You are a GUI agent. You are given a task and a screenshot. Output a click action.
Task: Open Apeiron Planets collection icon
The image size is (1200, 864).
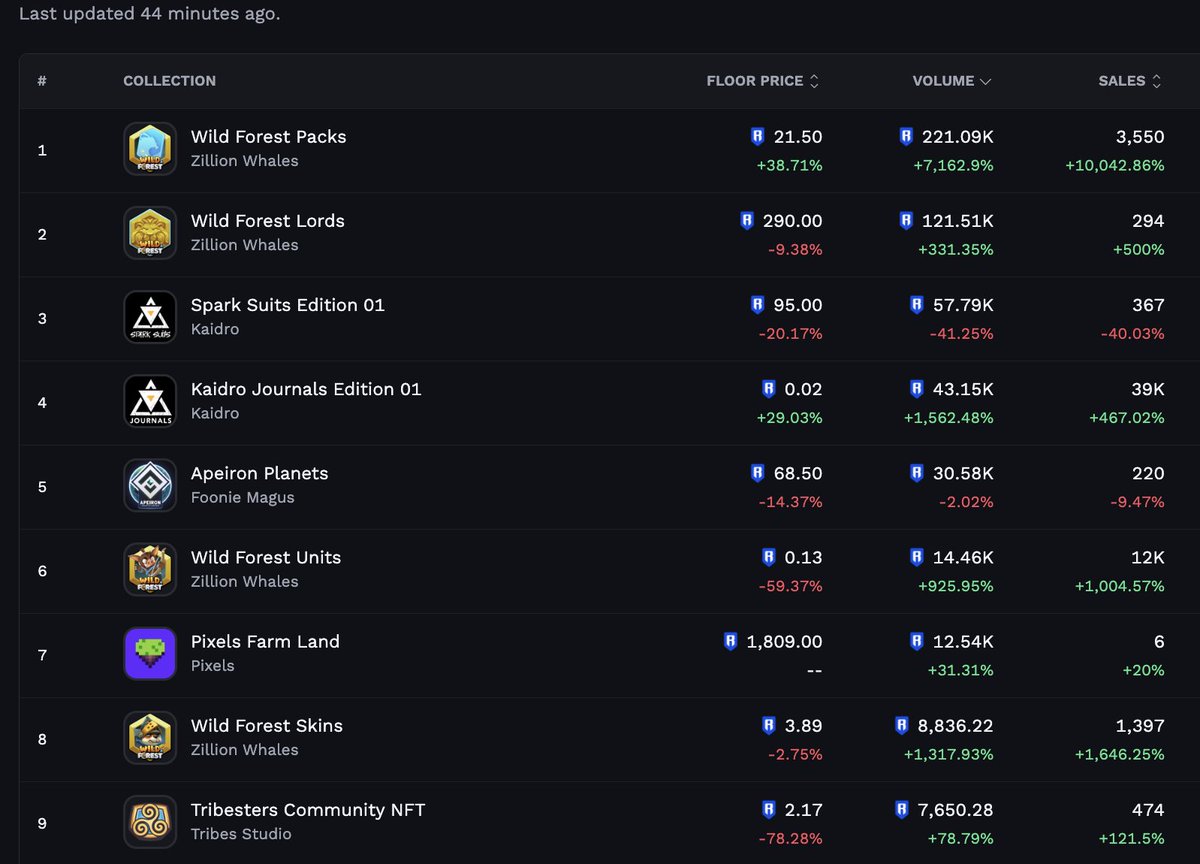[x=150, y=485]
